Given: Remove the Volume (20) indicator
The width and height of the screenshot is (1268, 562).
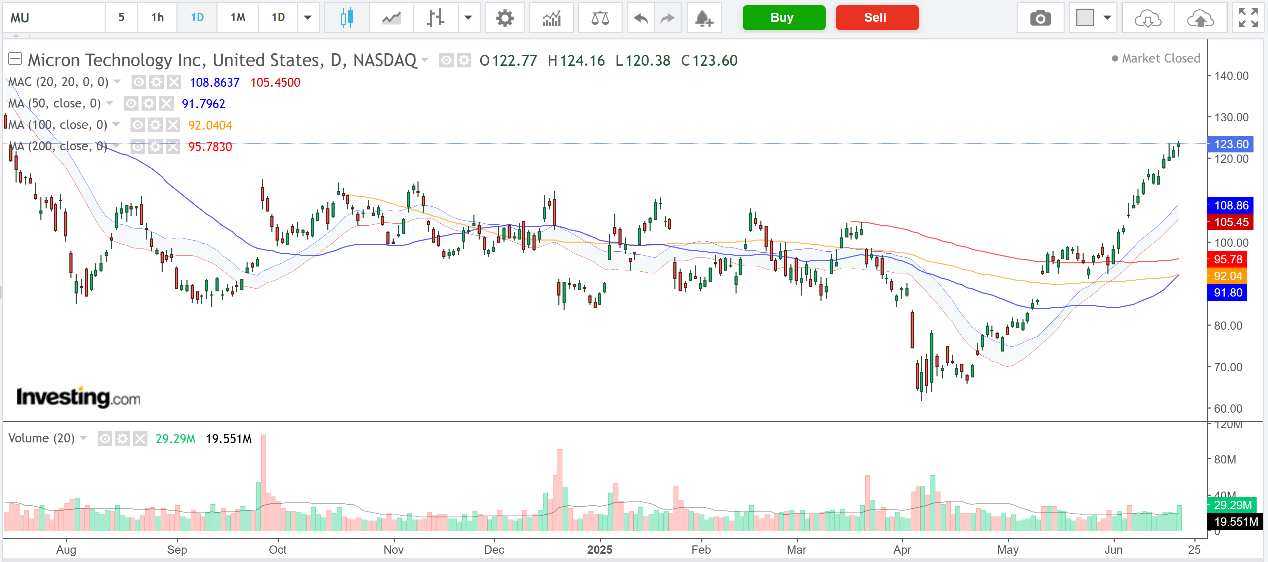Looking at the screenshot, I should [138, 438].
